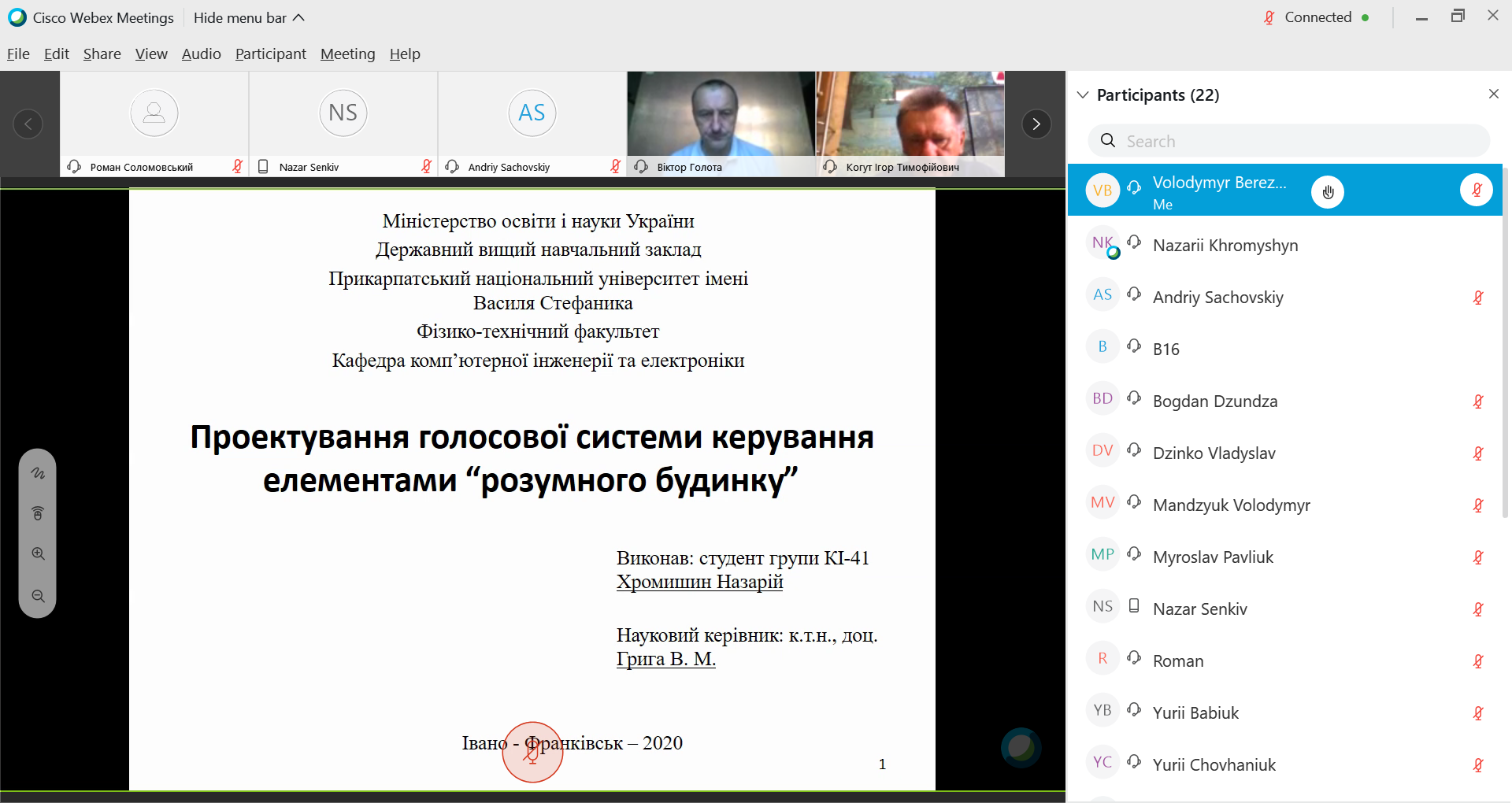Click the remote control icon in side toolbar
The width and height of the screenshot is (1512, 803).
point(38,513)
